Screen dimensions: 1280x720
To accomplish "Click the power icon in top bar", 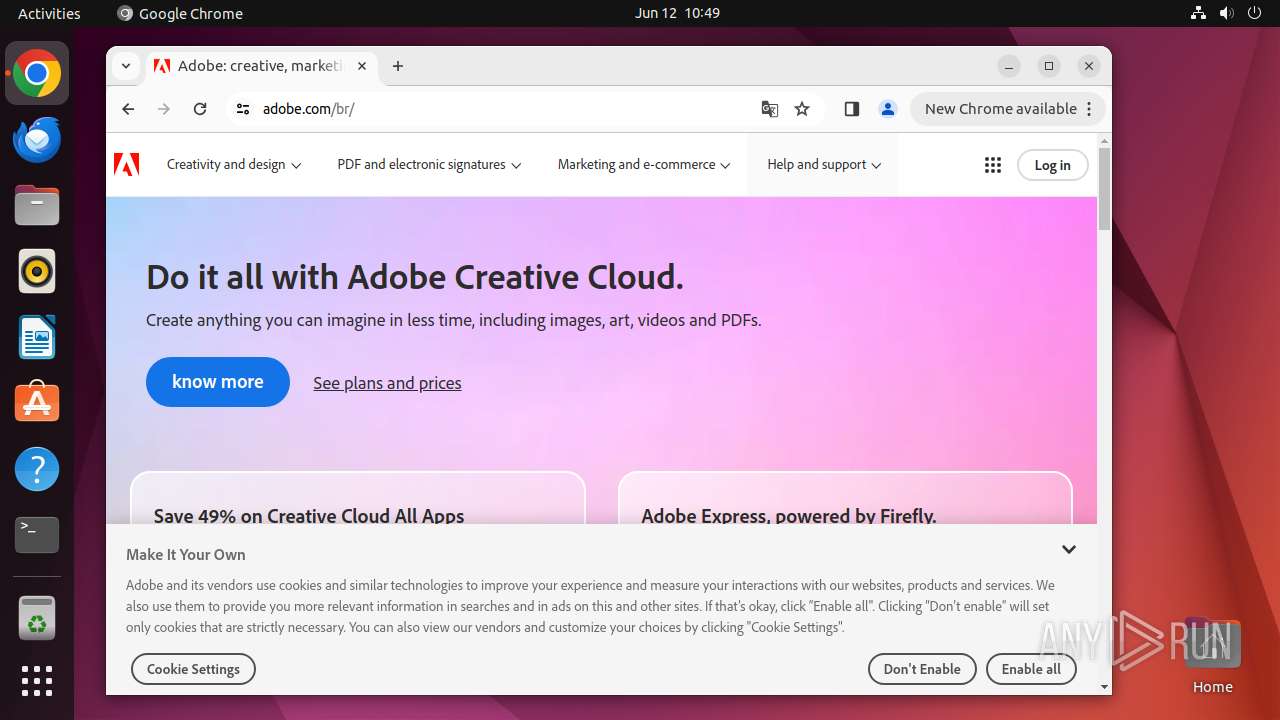I will pos(1254,13).
